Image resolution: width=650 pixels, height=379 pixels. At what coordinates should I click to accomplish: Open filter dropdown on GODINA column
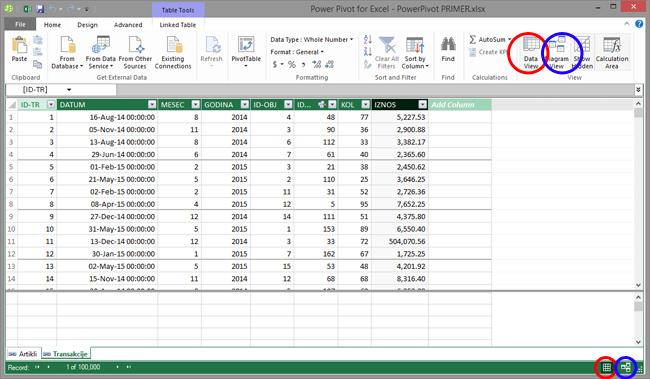pos(245,104)
